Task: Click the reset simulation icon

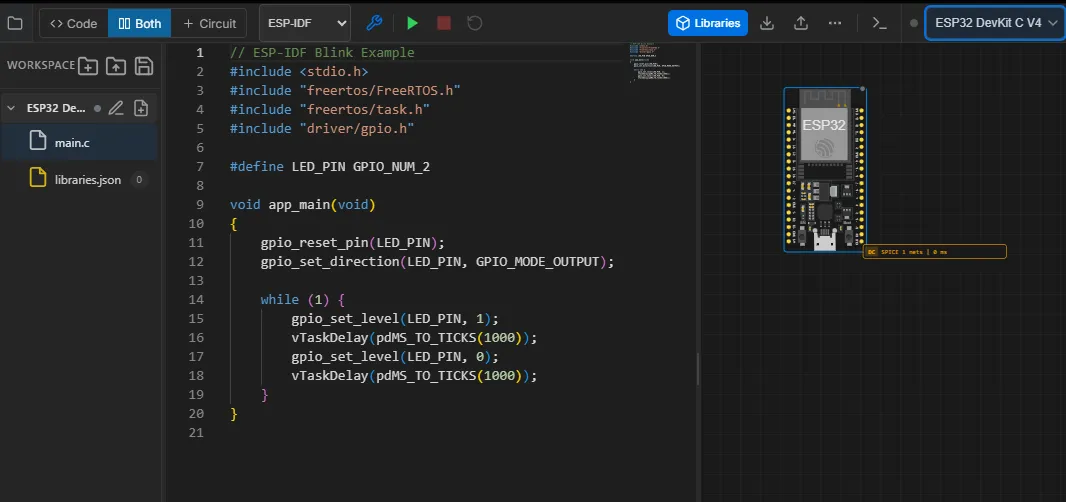Action: [475, 23]
